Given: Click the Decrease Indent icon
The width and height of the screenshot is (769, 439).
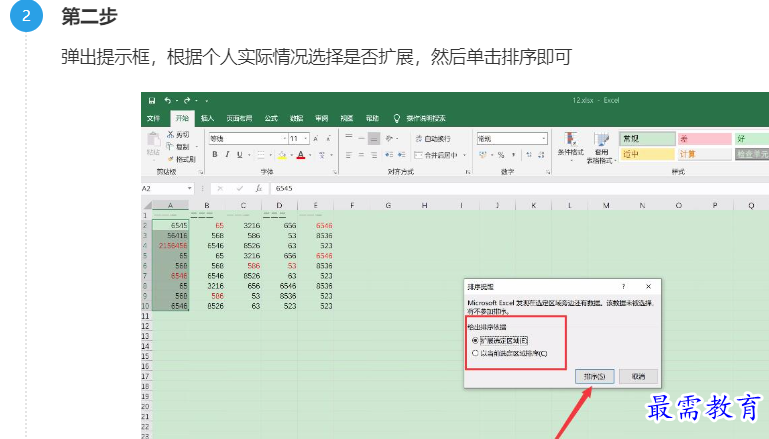Looking at the screenshot, I should (389, 155).
